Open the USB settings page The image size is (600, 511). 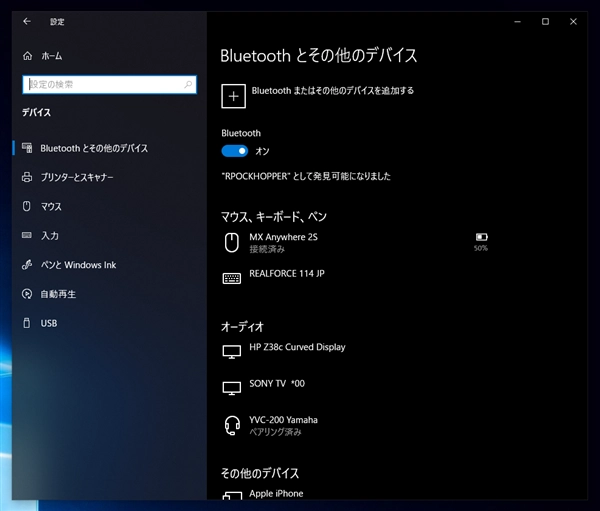point(49,323)
